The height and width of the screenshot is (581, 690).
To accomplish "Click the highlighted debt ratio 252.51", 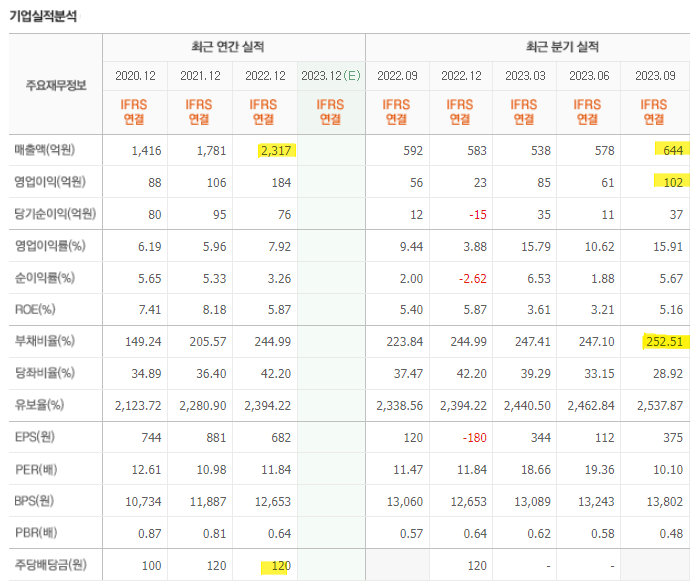I will pos(664,342).
